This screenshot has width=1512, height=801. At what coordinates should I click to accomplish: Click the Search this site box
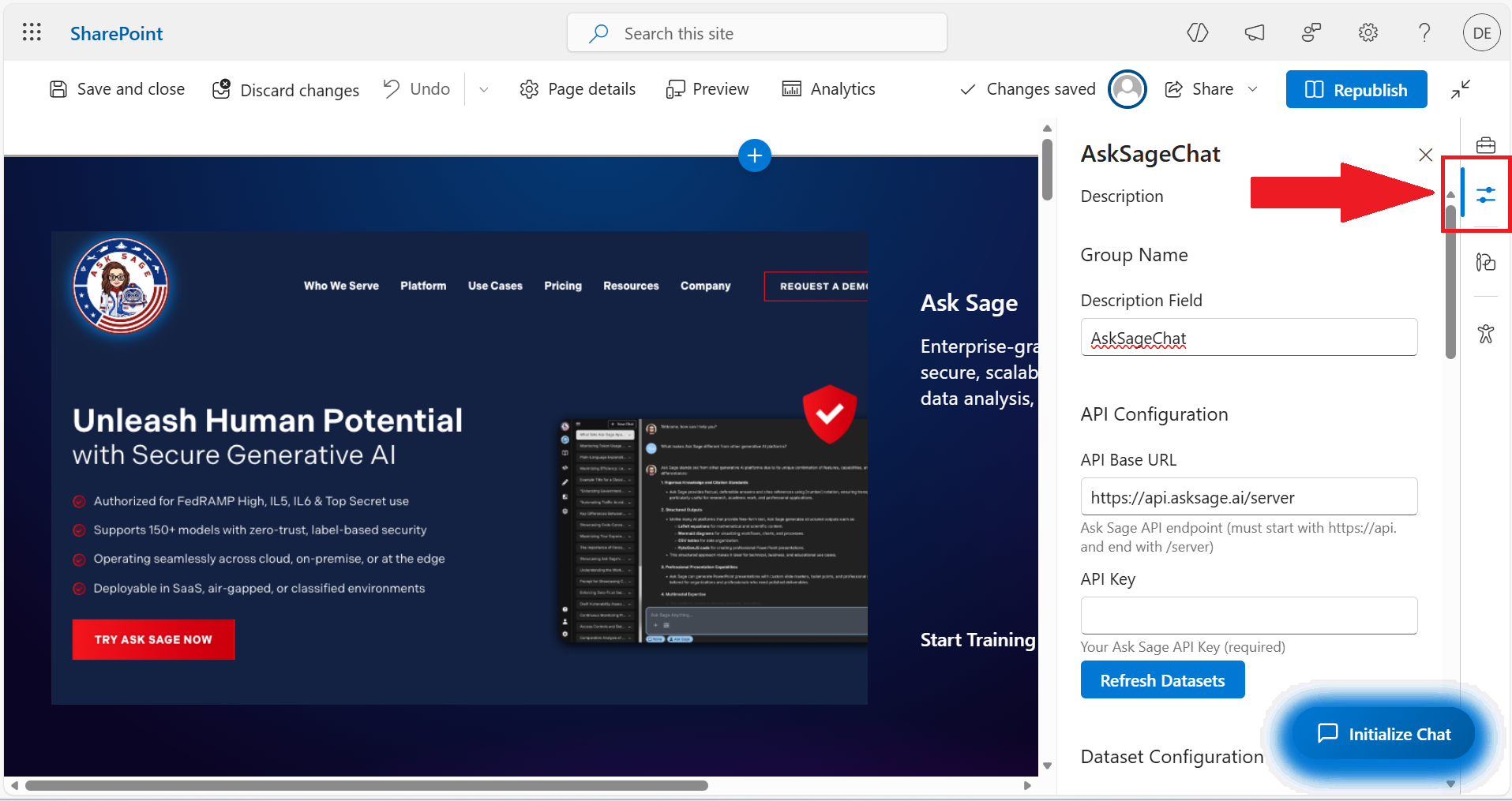[756, 33]
